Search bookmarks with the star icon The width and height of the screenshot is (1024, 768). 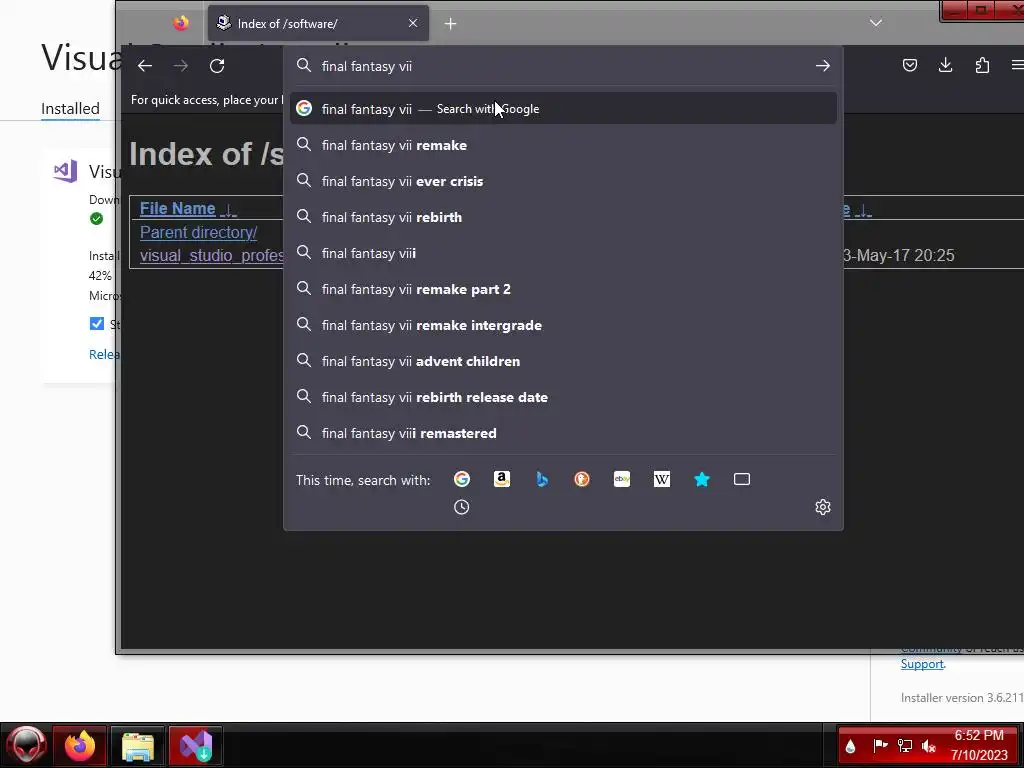(x=701, y=479)
